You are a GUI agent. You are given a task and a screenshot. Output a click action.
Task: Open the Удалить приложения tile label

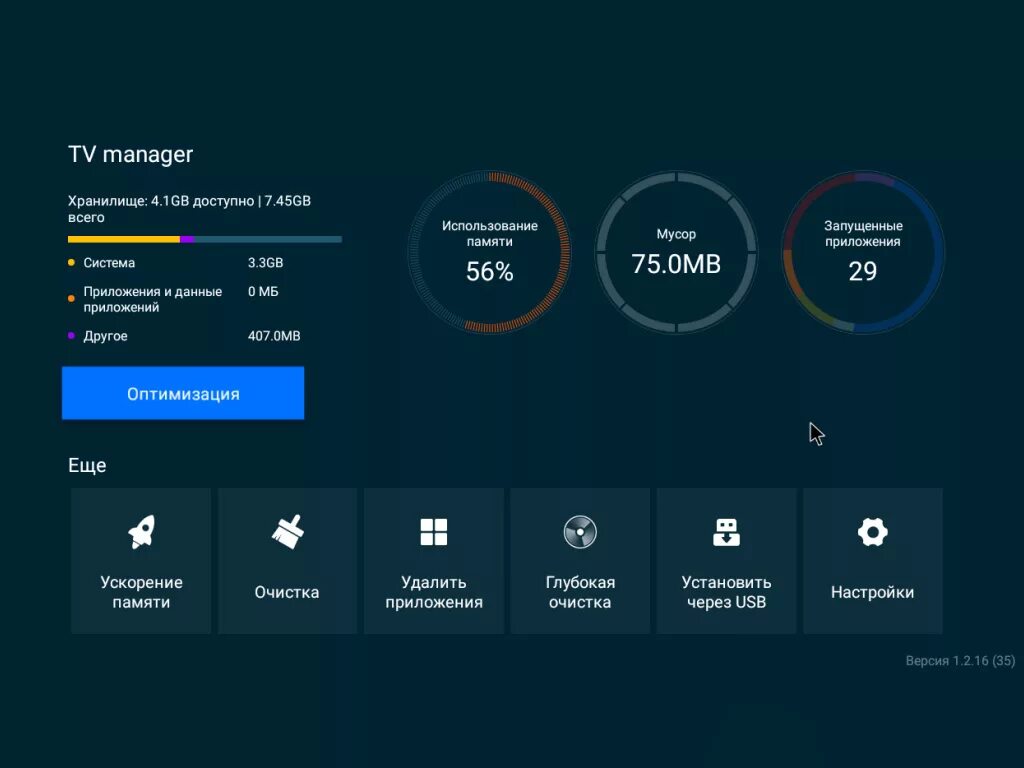[x=434, y=592]
